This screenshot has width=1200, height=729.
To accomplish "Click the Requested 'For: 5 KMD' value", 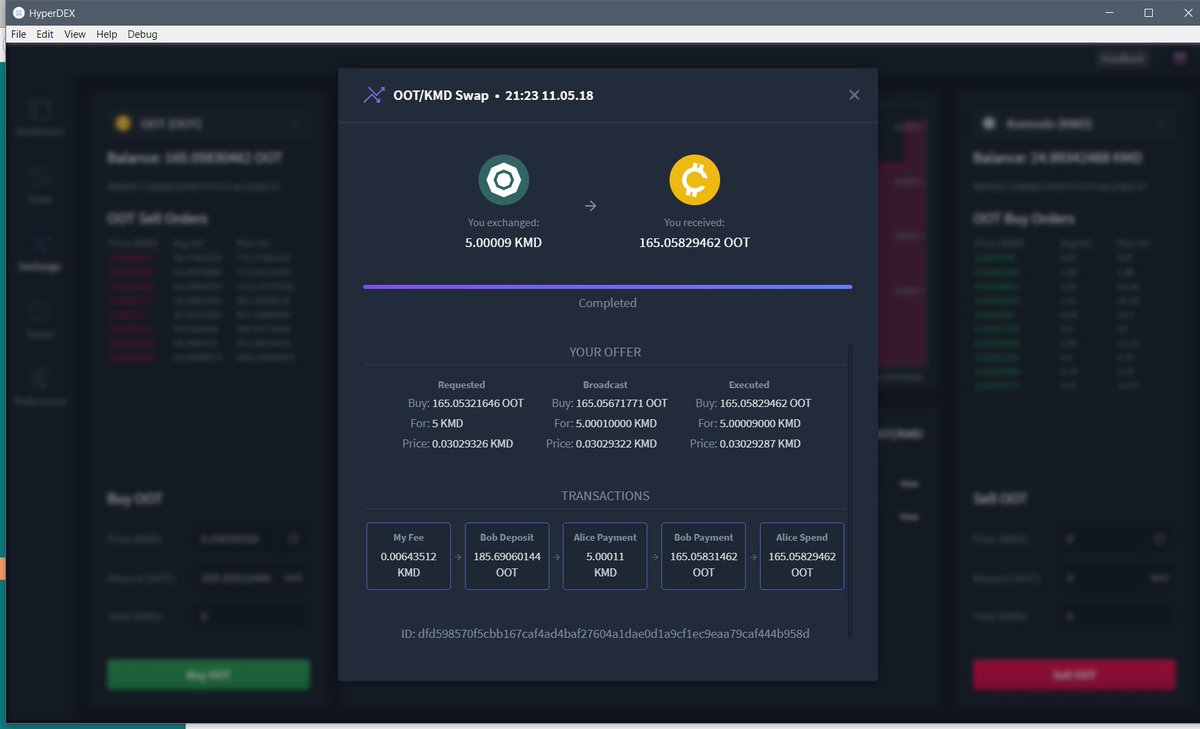I will coord(447,423).
